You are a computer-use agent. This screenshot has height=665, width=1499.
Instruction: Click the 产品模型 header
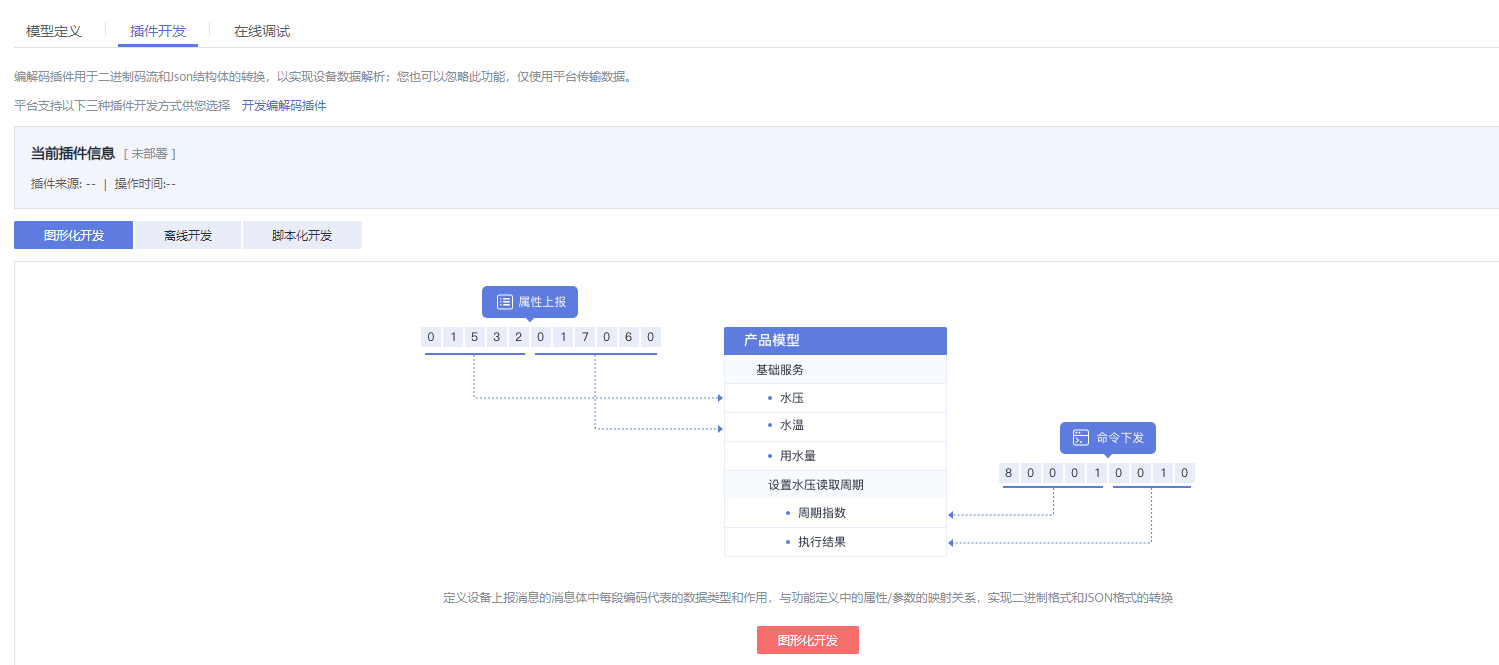(x=835, y=341)
